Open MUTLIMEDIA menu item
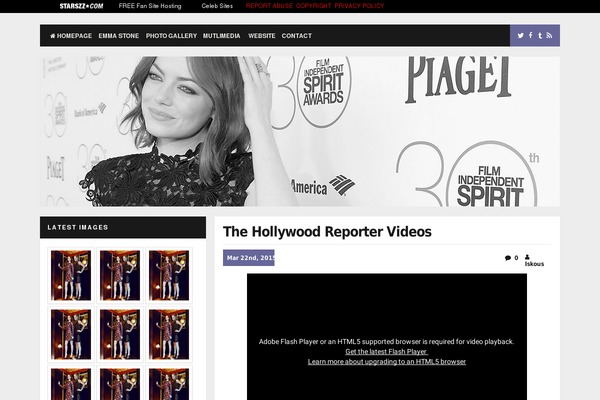Screen dimensions: 600x400 click(222, 36)
